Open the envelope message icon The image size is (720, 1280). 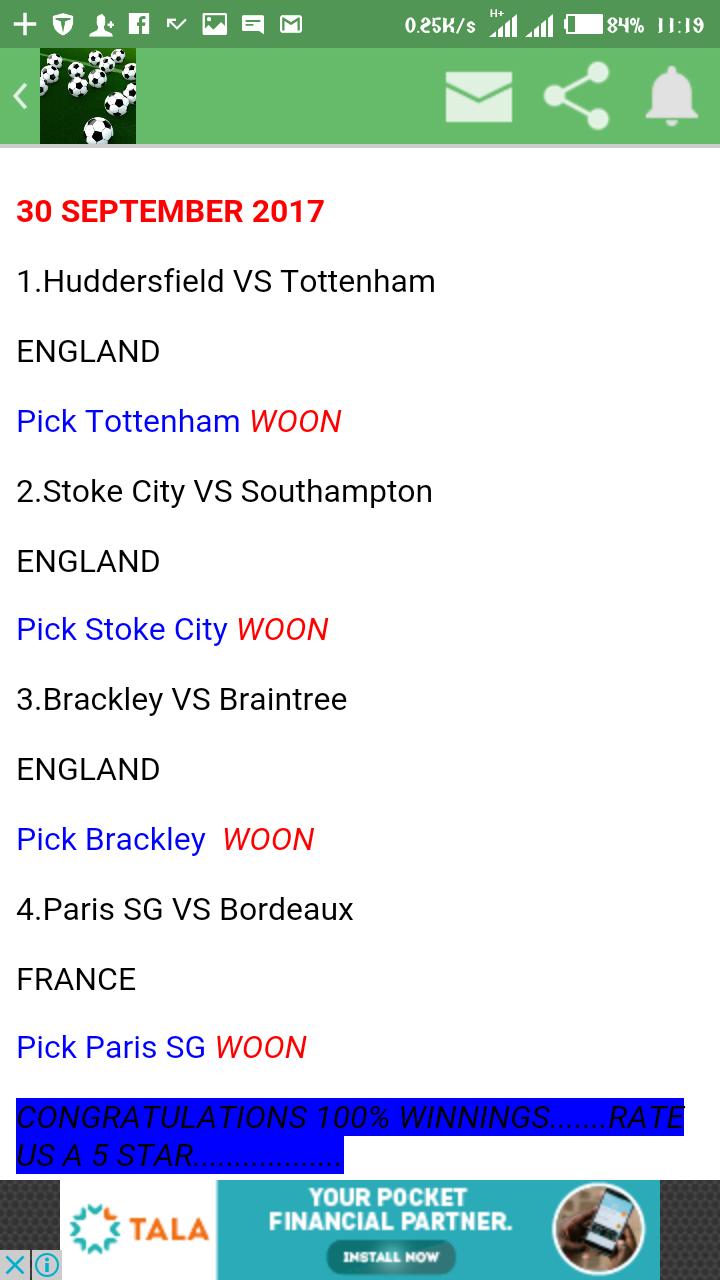[x=478, y=97]
